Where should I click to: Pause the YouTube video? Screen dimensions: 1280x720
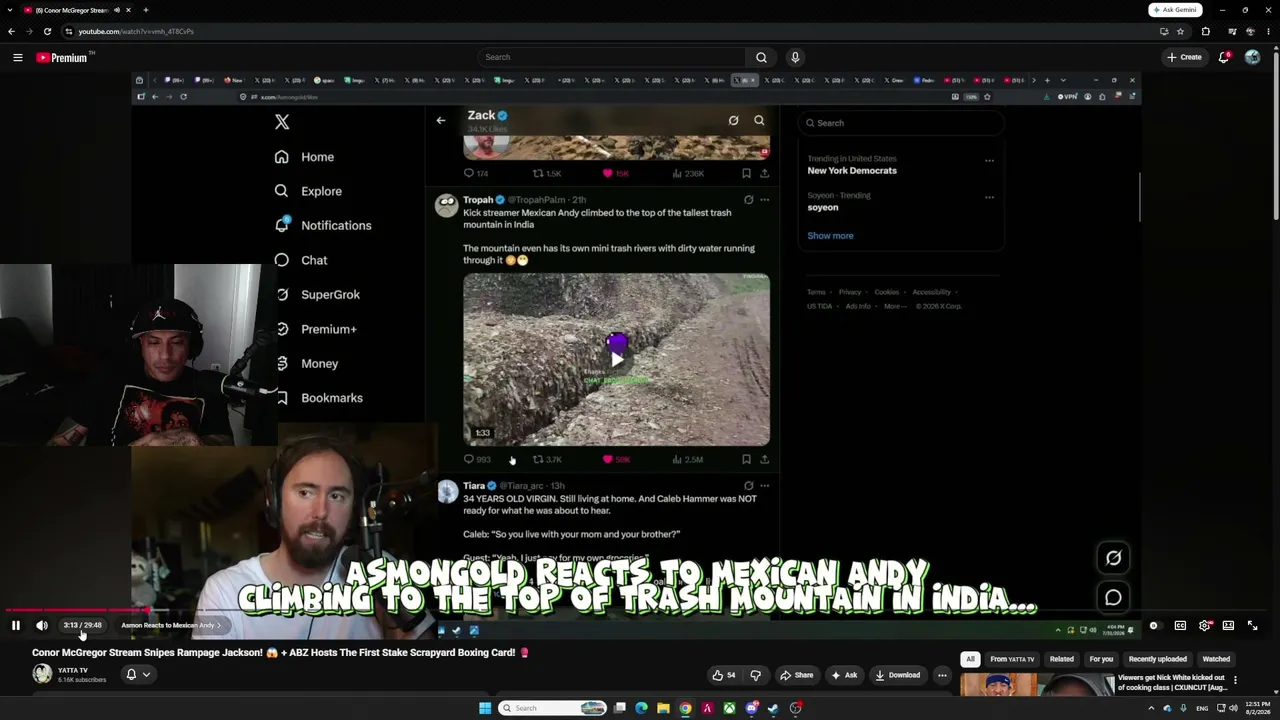(x=16, y=625)
